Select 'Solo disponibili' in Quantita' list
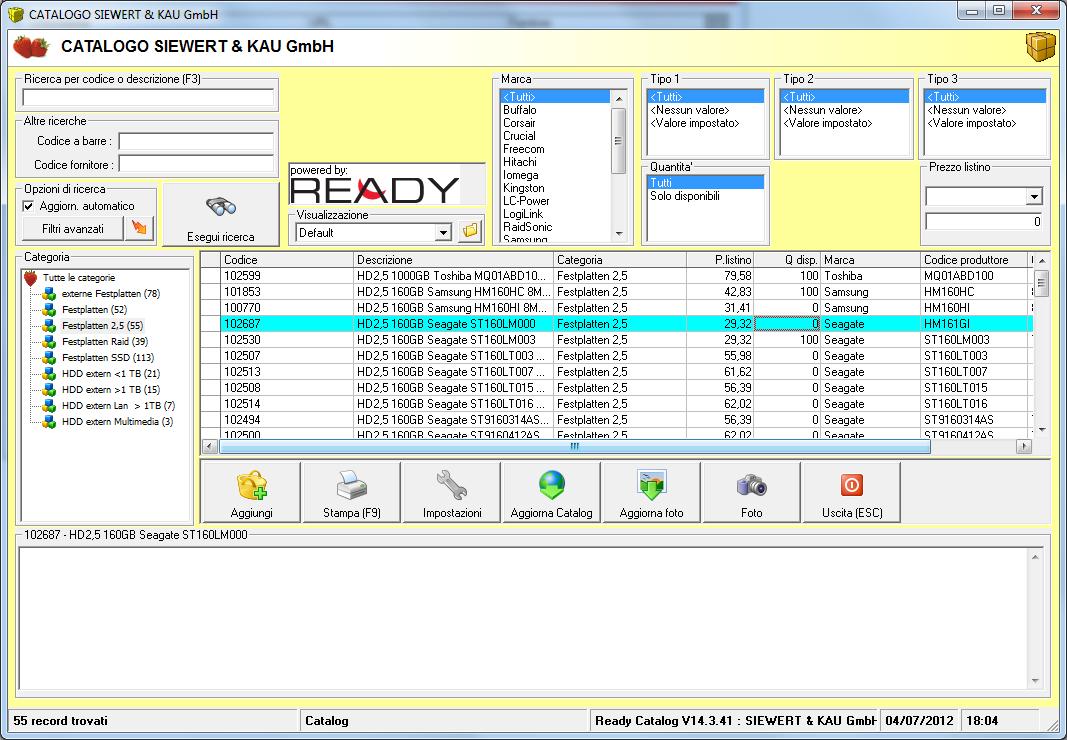 (684, 196)
